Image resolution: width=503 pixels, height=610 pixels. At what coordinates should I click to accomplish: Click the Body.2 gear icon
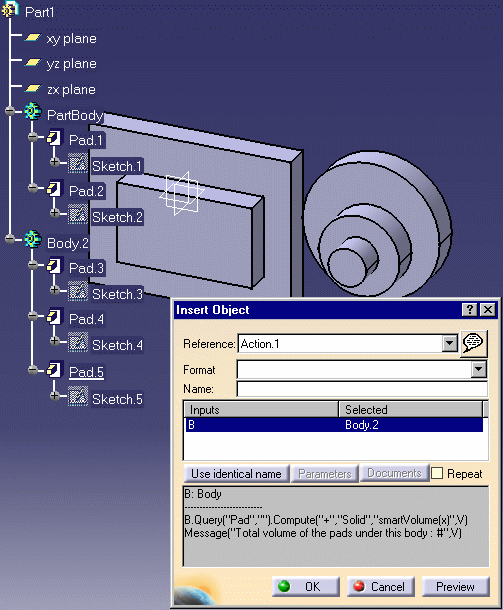click(33, 239)
